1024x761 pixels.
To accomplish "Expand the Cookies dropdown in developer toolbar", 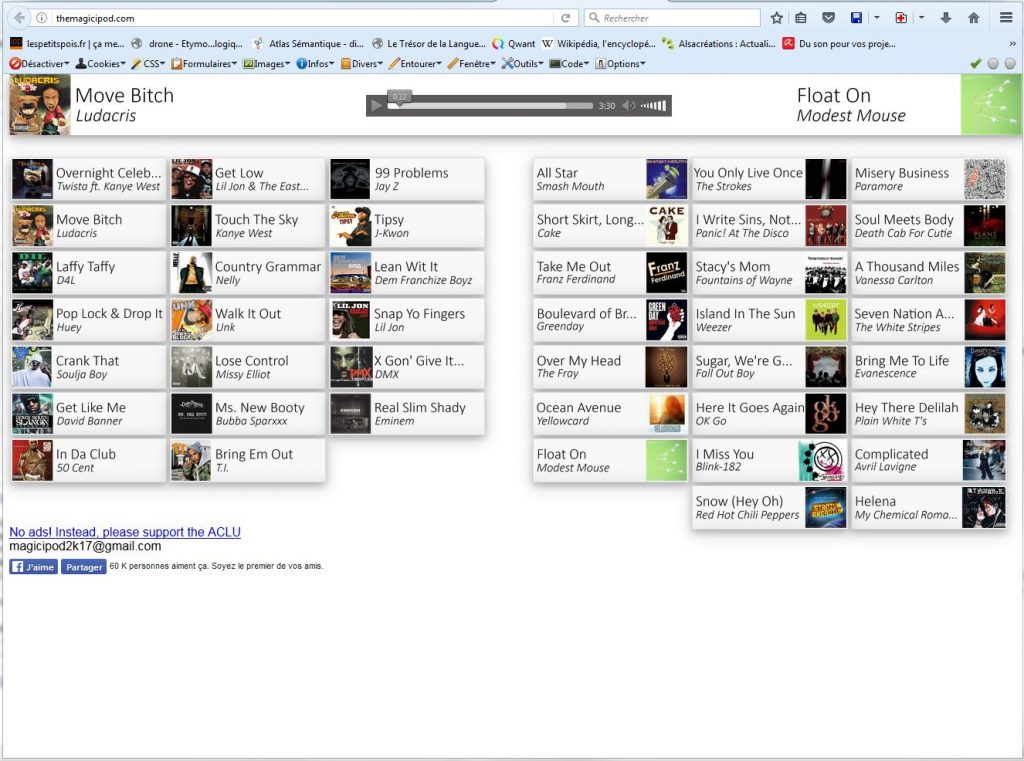I will 100,64.
